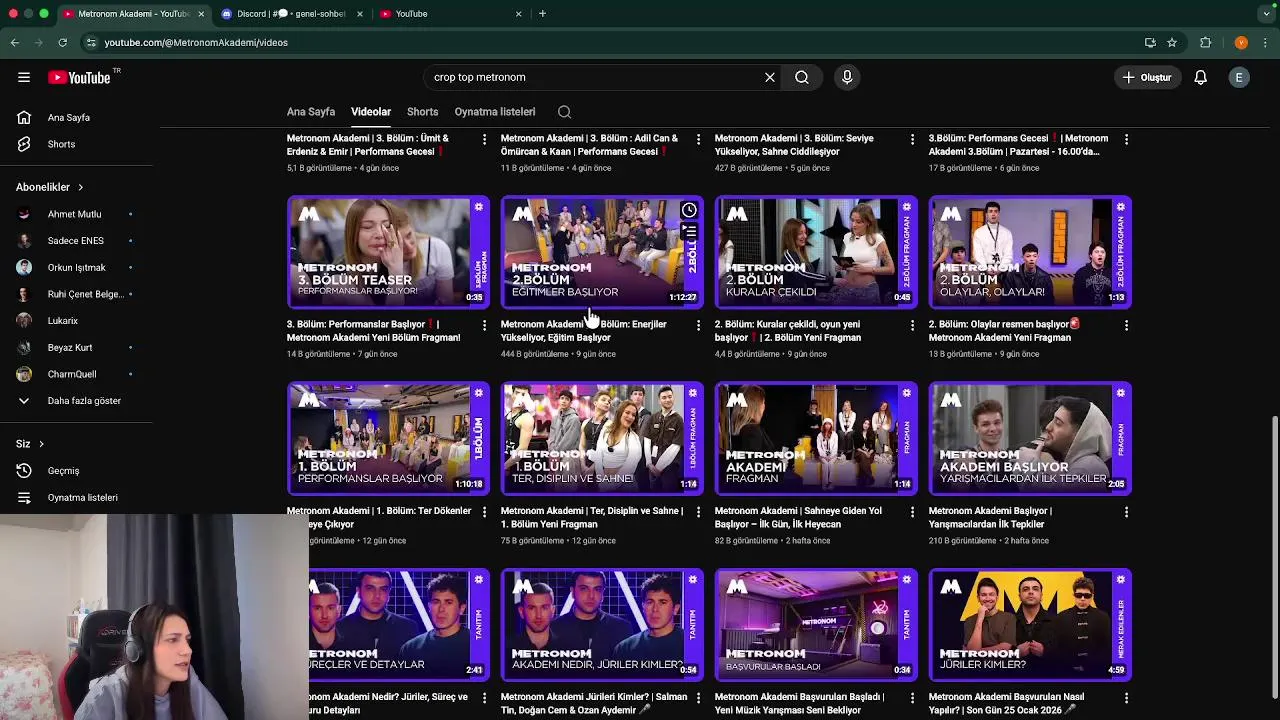
Task: Play 2. Bölüm Kurallar Çekildi thumbnail
Action: pos(816,252)
